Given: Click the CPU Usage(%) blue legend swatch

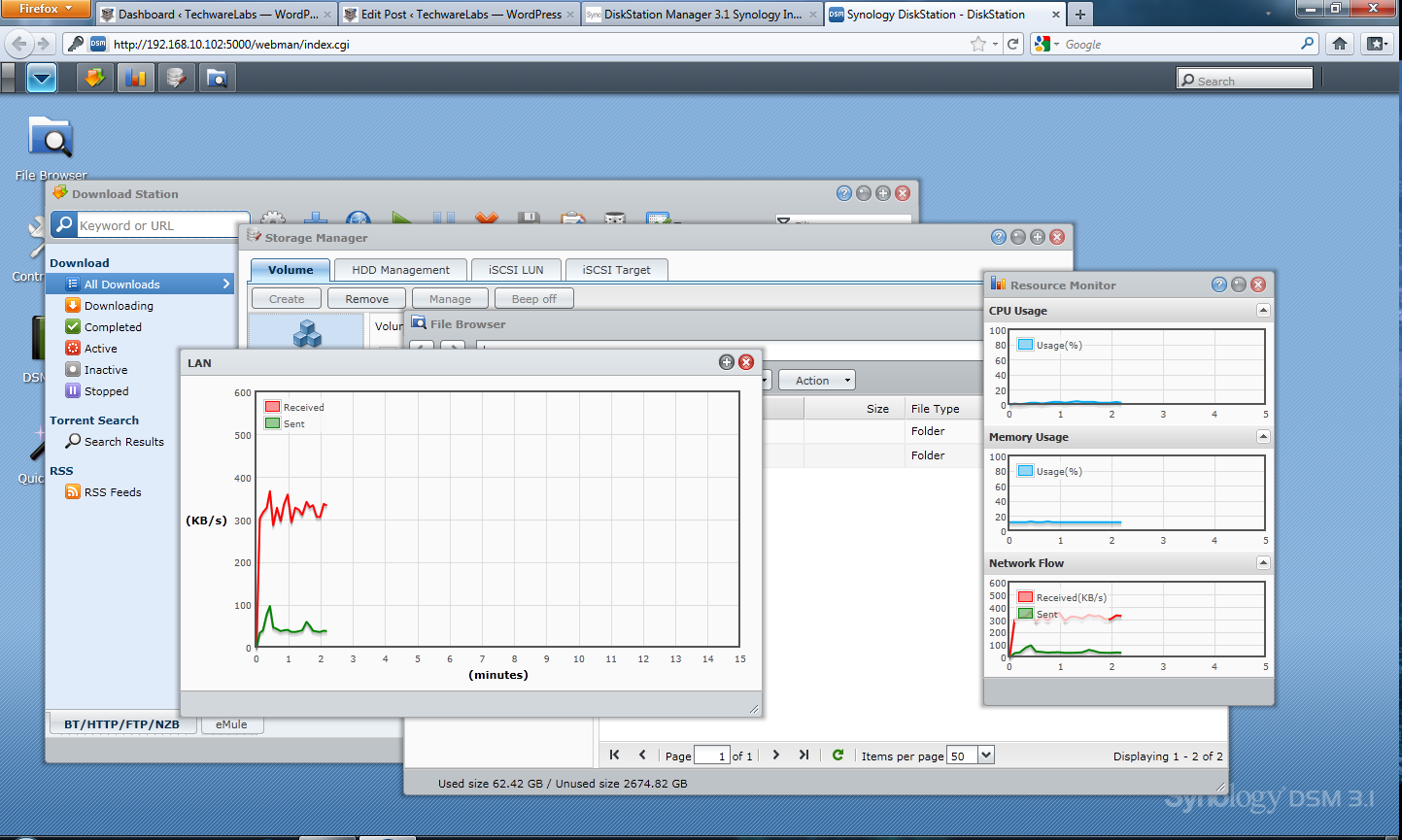Looking at the screenshot, I should tap(1025, 345).
